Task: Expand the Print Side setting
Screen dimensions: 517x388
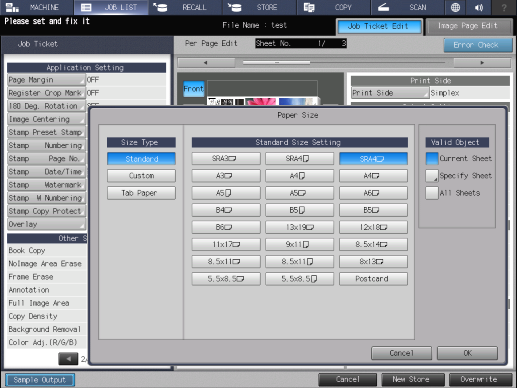Action: 390,93
